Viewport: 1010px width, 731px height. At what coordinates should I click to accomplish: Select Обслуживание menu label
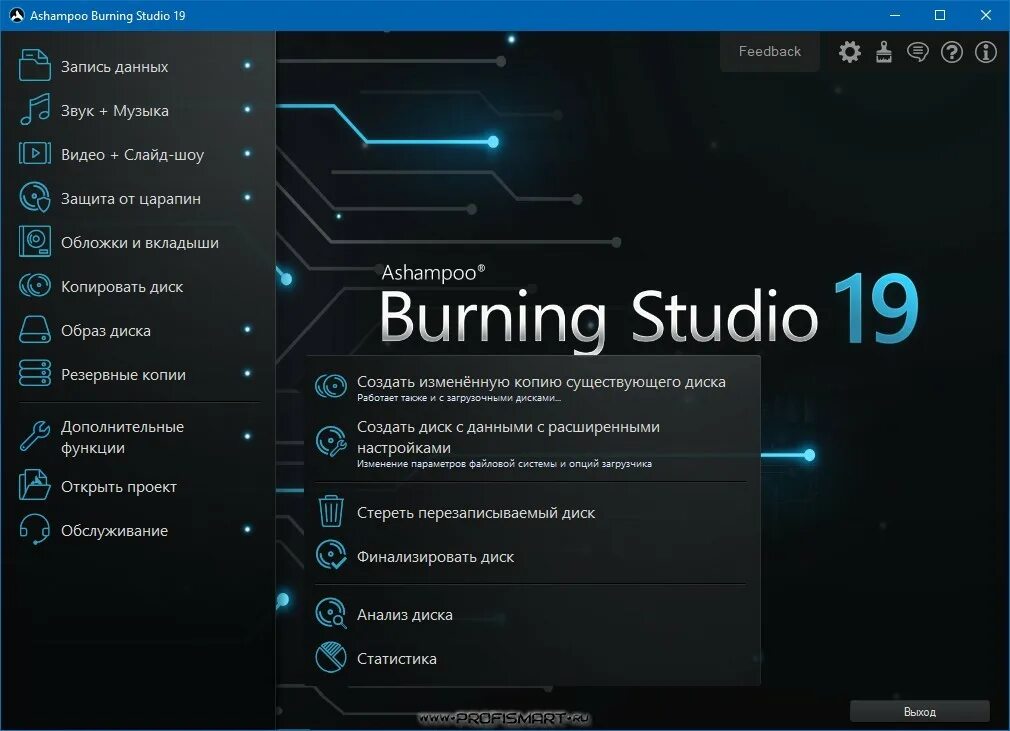pyautogui.click(x=114, y=531)
